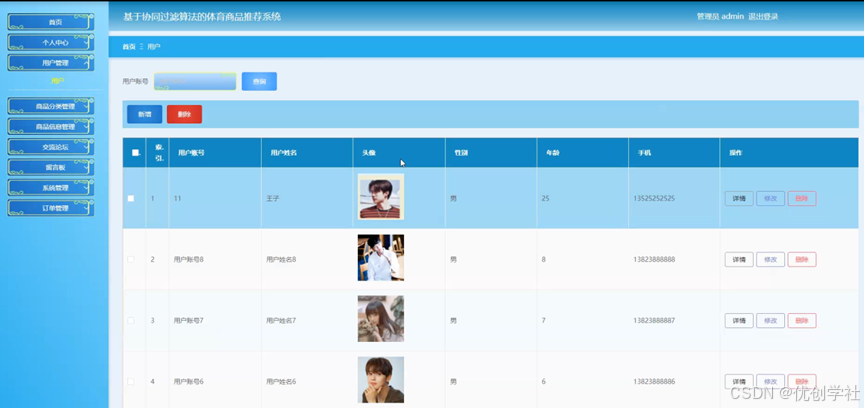Click 删除 in the 用户账号7 row
Screen dimensions: 864x408
coord(802,320)
